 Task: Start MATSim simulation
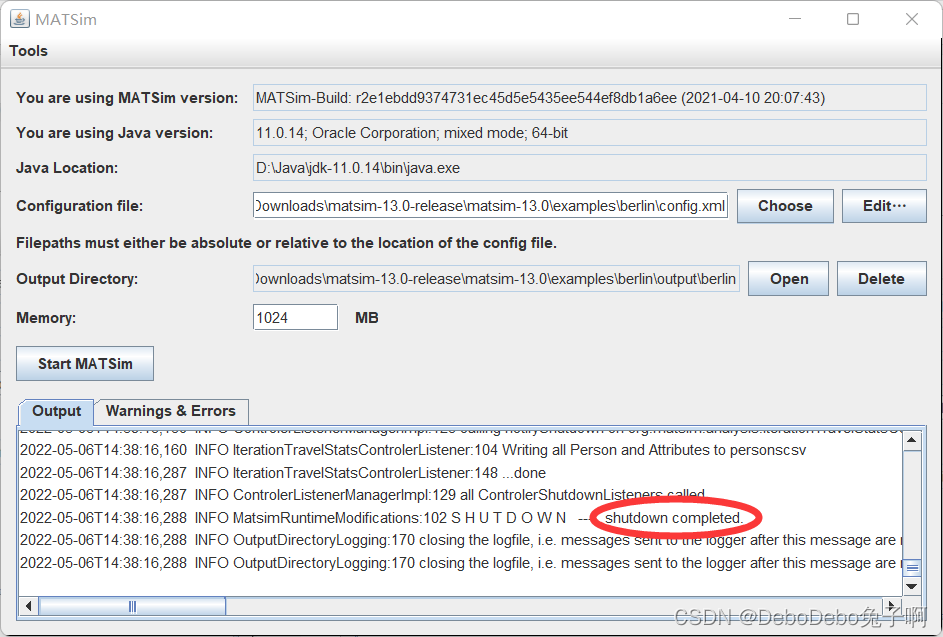click(x=85, y=364)
